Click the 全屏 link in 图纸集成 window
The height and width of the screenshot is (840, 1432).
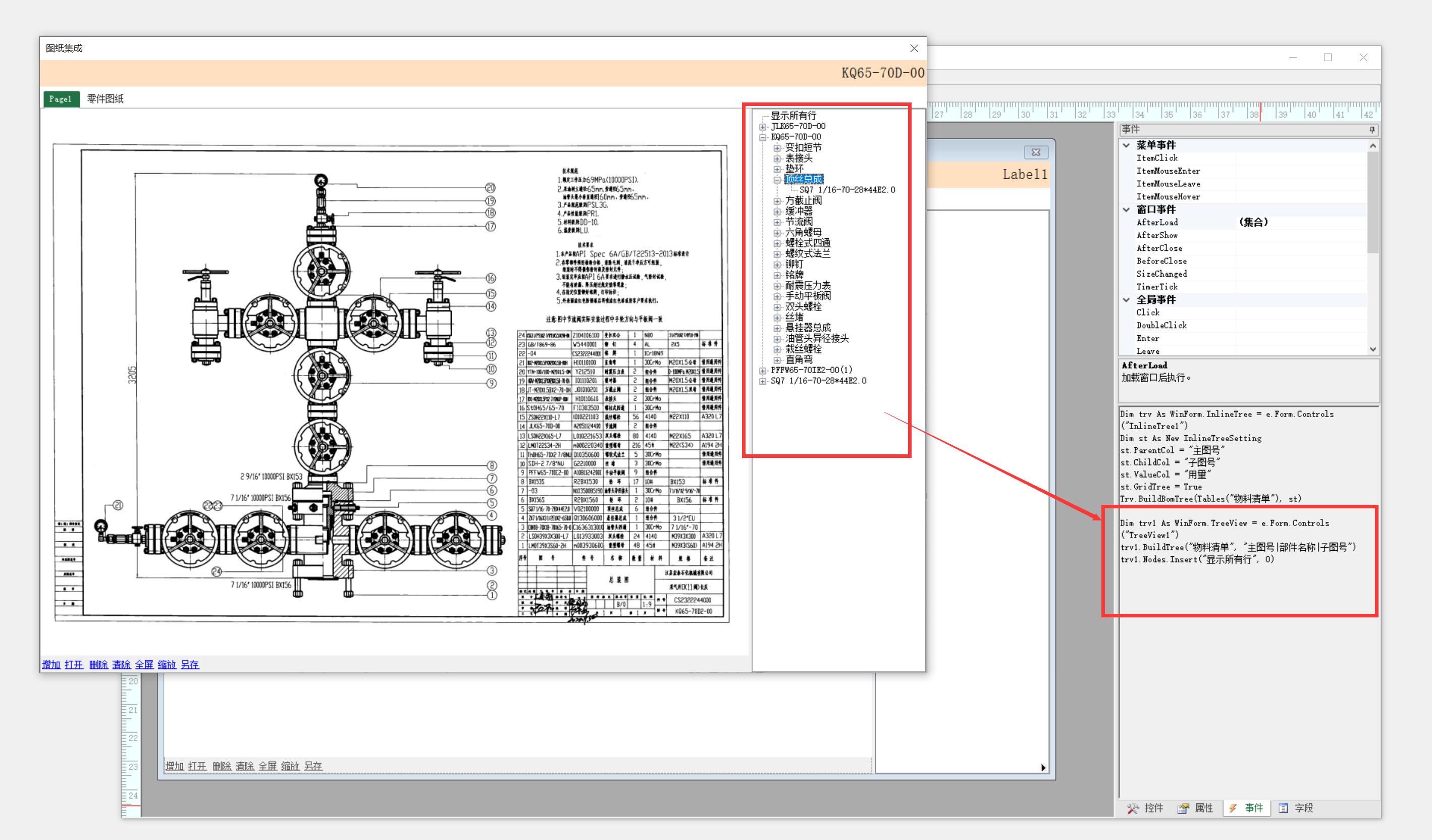click(144, 664)
